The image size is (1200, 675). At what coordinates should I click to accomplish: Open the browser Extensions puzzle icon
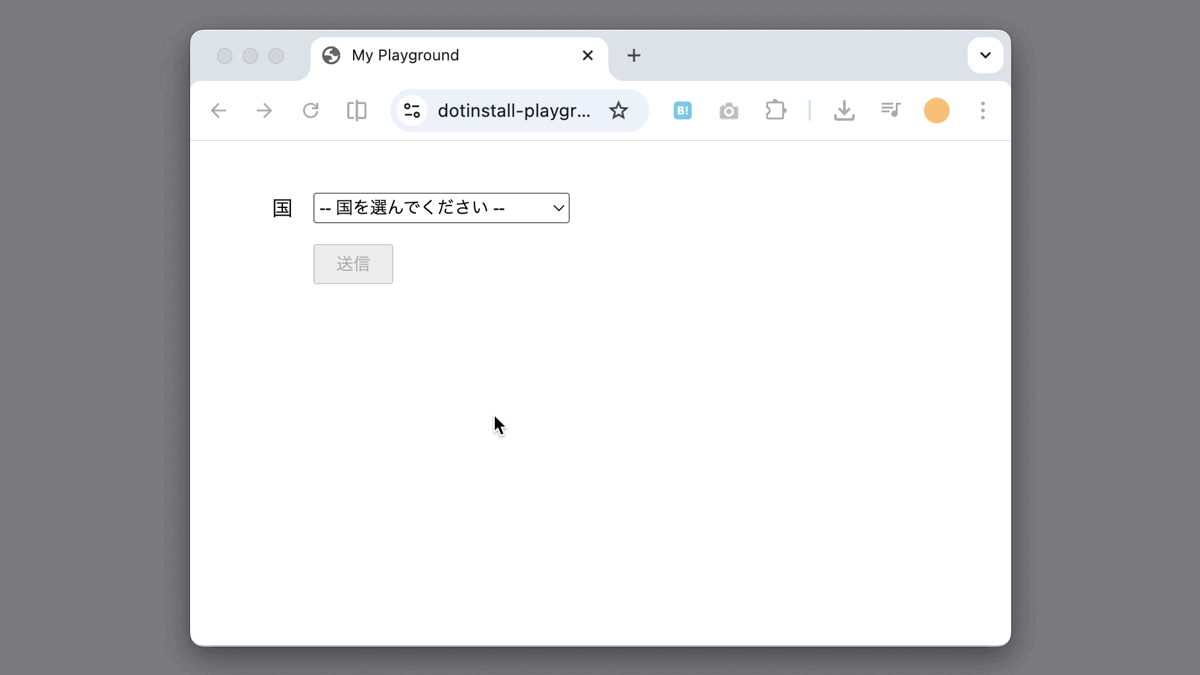click(x=776, y=110)
